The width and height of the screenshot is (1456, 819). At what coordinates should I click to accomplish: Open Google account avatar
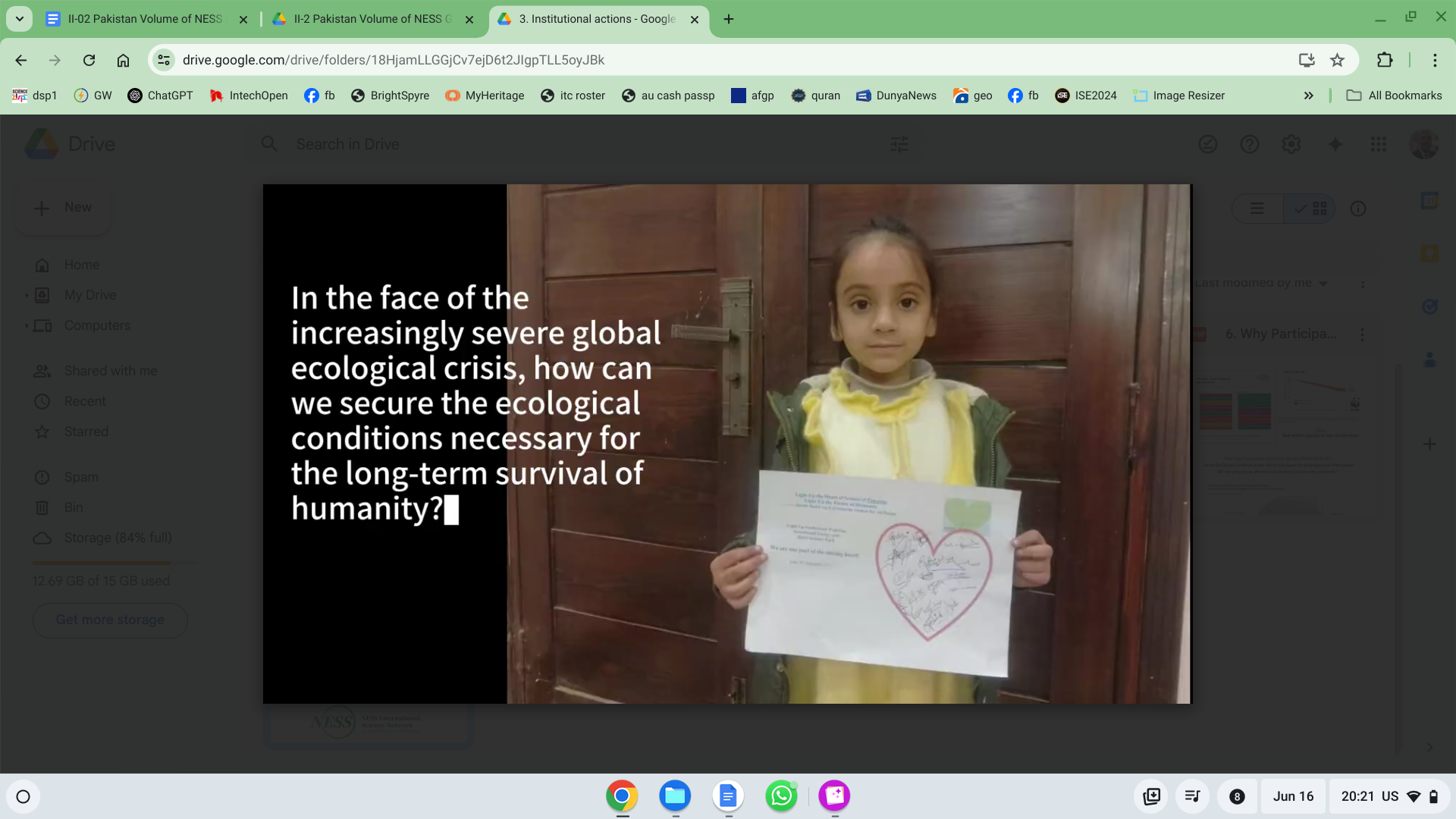[x=1424, y=144]
